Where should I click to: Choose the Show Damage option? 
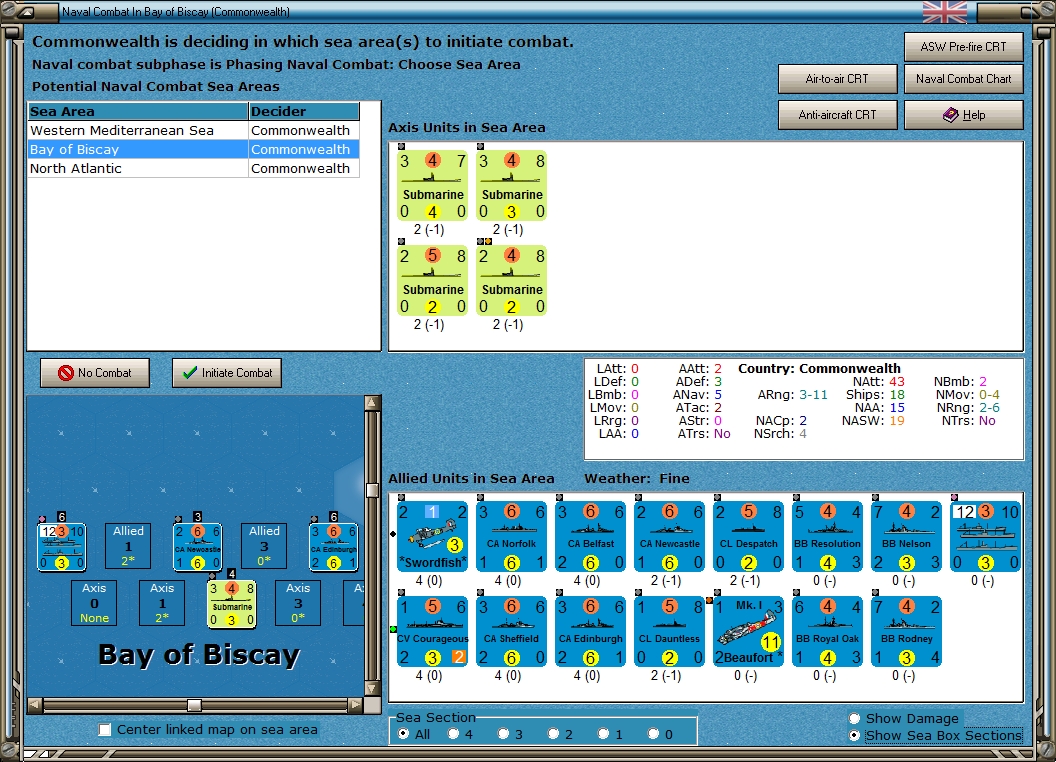point(855,718)
